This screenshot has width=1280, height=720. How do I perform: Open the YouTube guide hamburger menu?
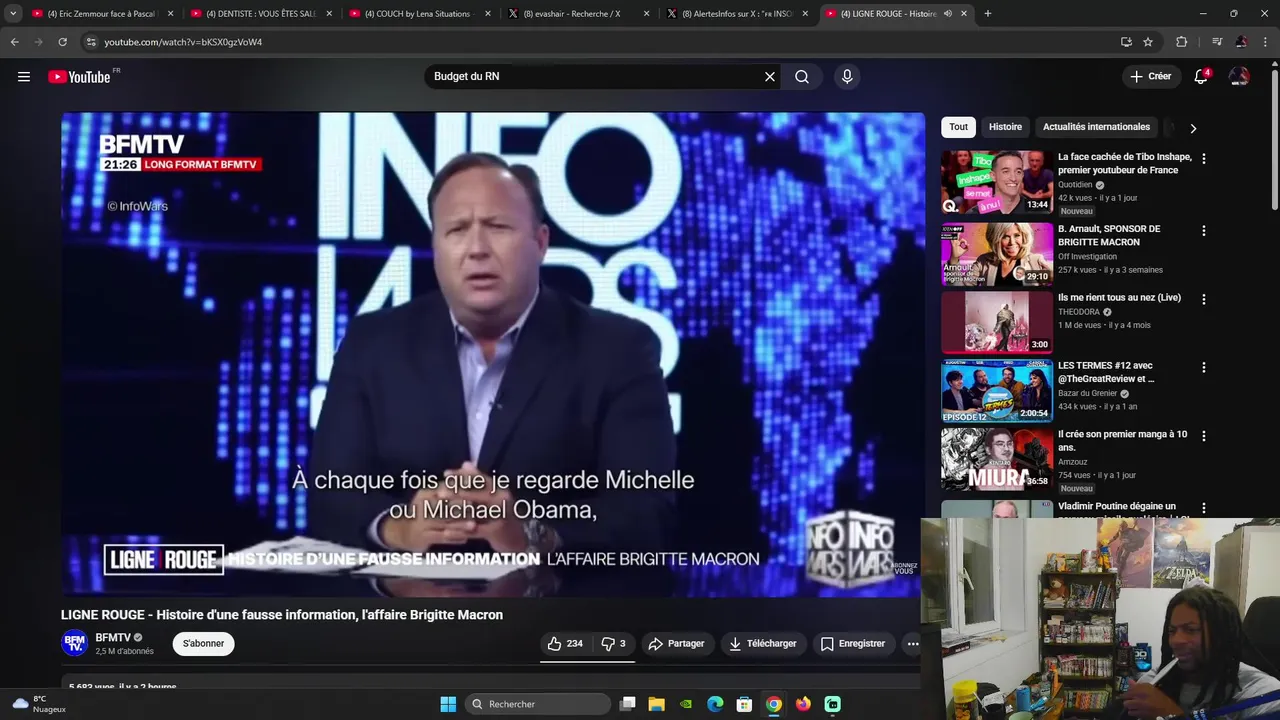[24, 77]
